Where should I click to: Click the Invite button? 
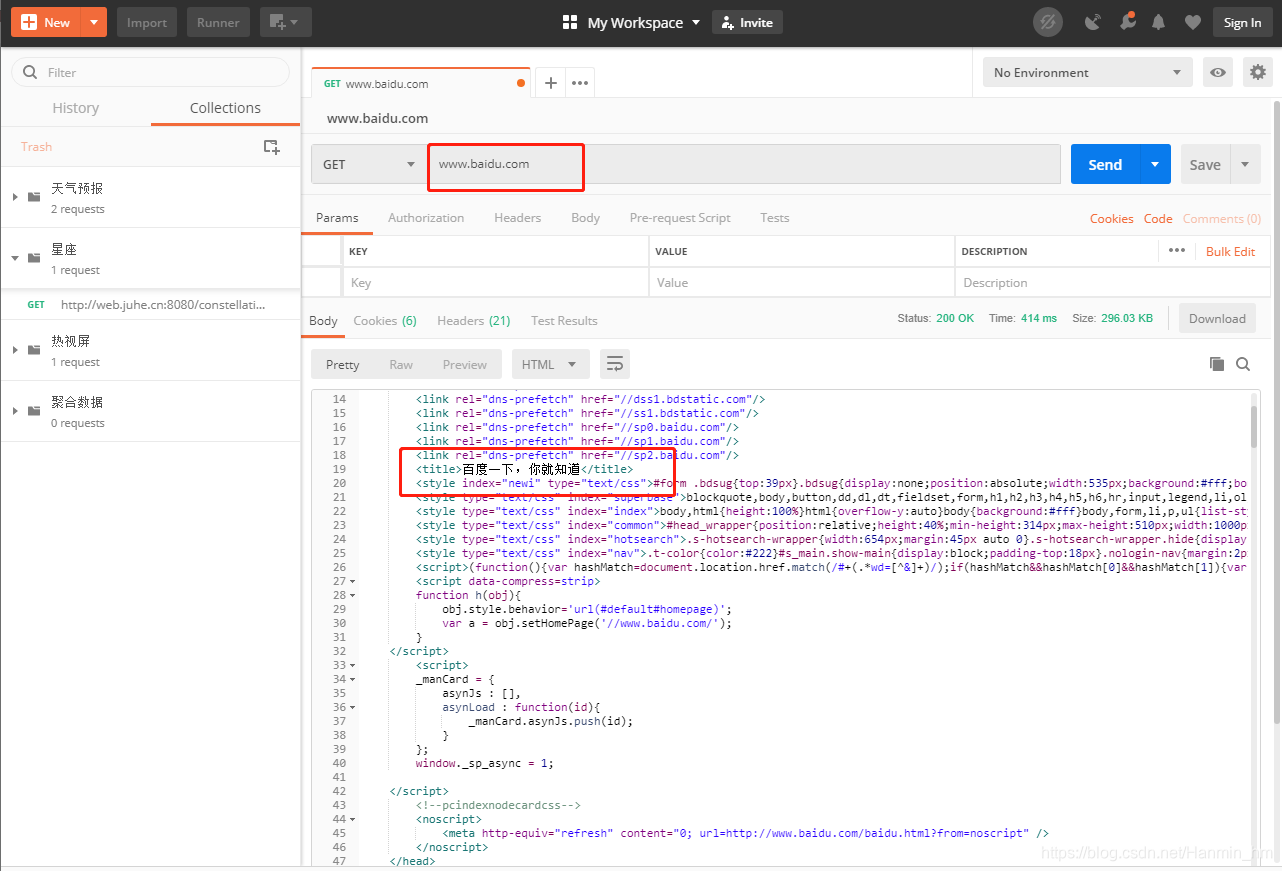(747, 22)
